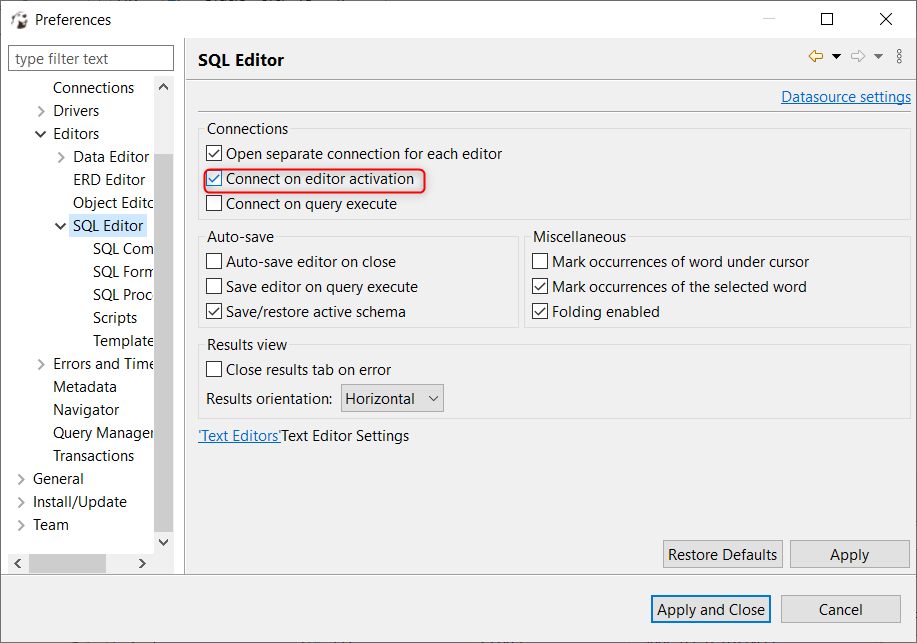Screen dimensions: 917x643
Task: Uncheck Connect on editor activation
Action: [x=214, y=179]
